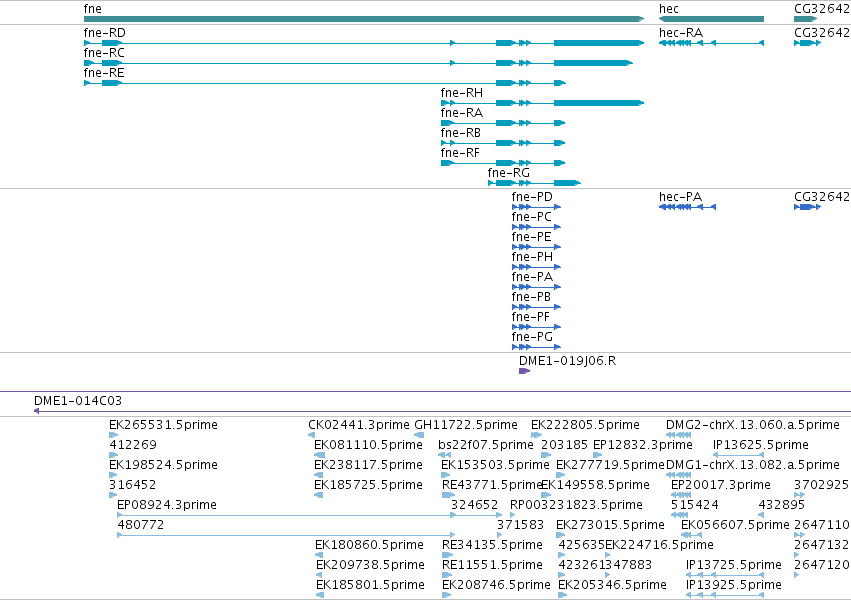Screen dimensions: 851x600
Task: Click bs22f07.5prime EST label
Action: click(x=486, y=445)
